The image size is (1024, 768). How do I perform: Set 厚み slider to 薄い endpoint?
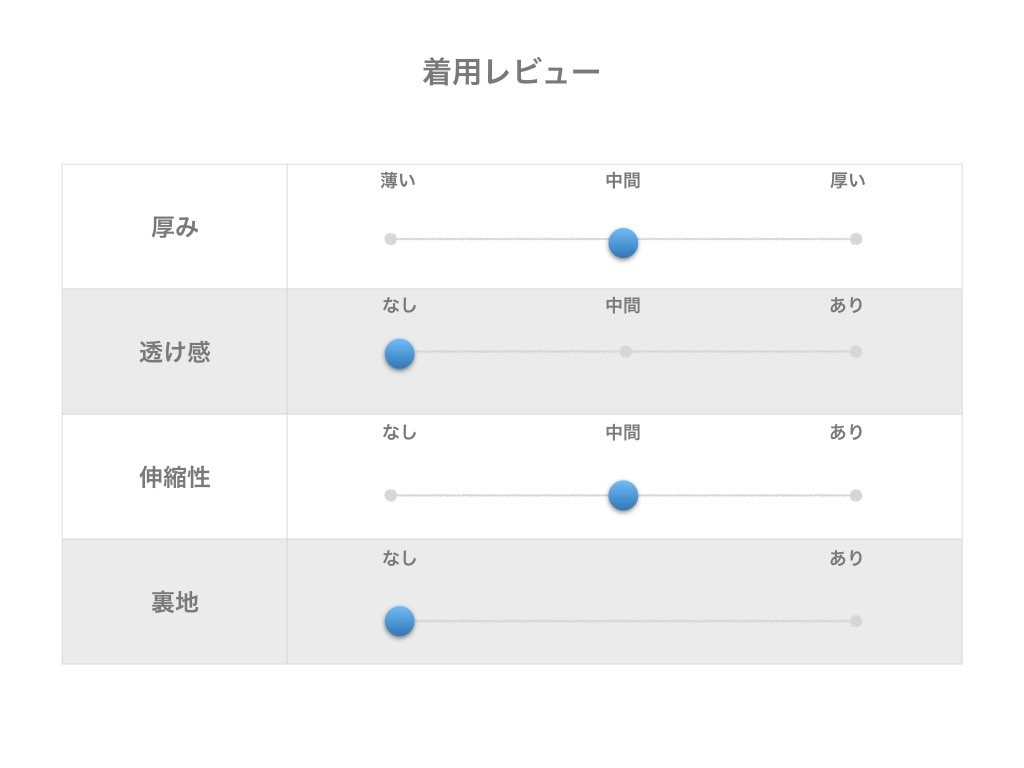pos(391,239)
